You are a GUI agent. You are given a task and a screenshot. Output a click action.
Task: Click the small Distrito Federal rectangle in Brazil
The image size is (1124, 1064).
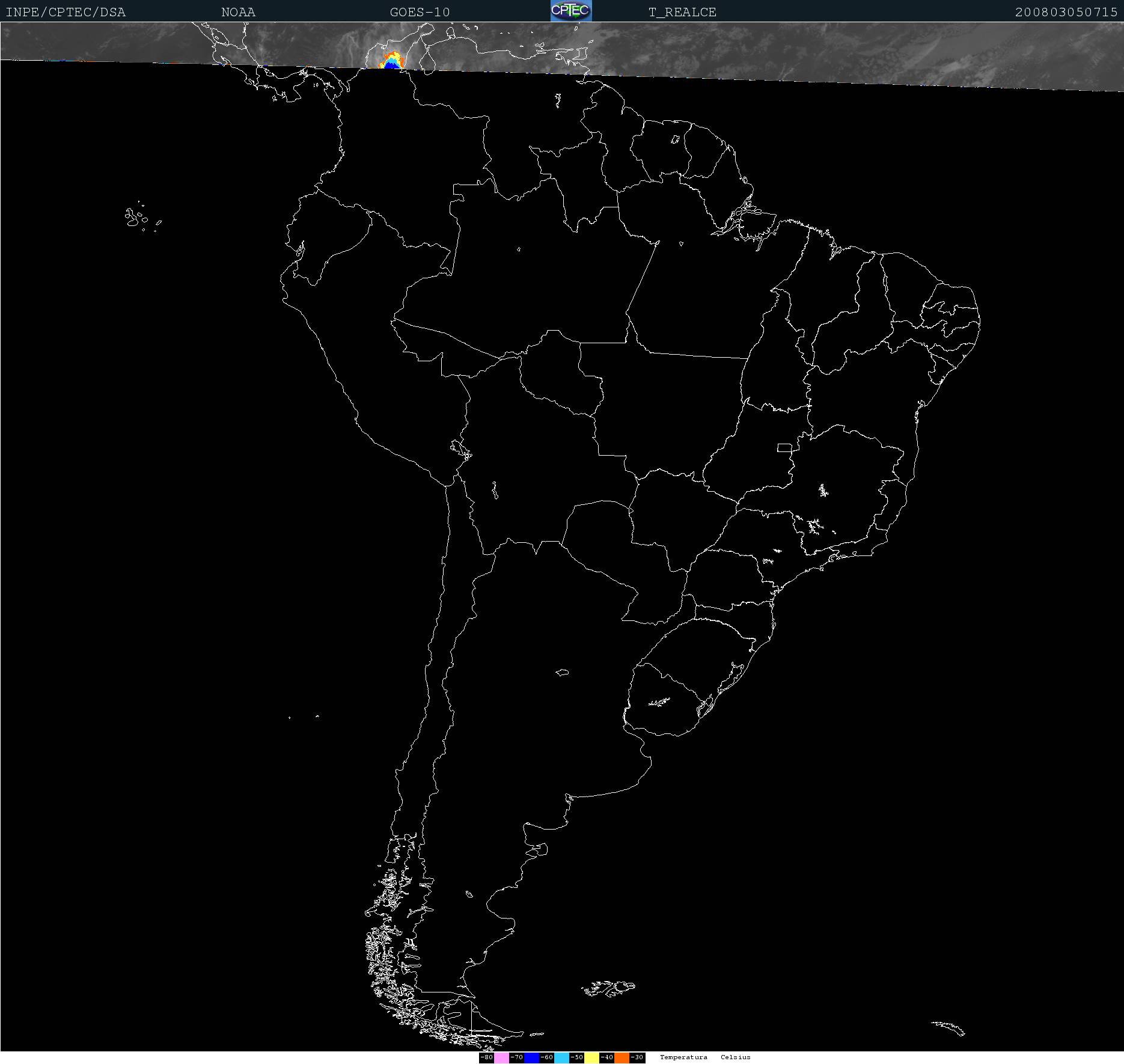pyautogui.click(x=784, y=447)
